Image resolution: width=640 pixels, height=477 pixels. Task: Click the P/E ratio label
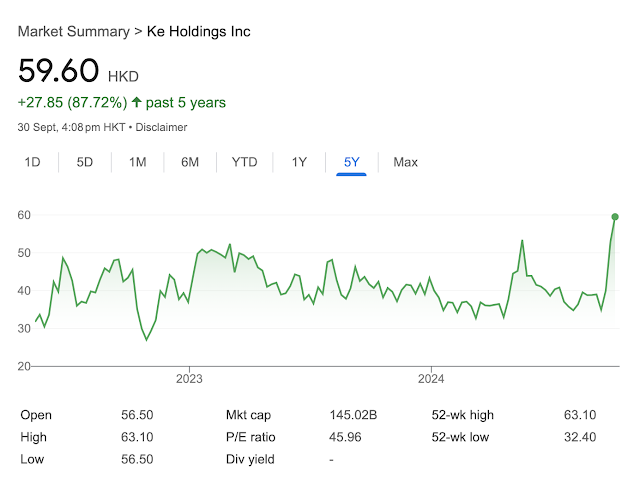click(x=251, y=437)
